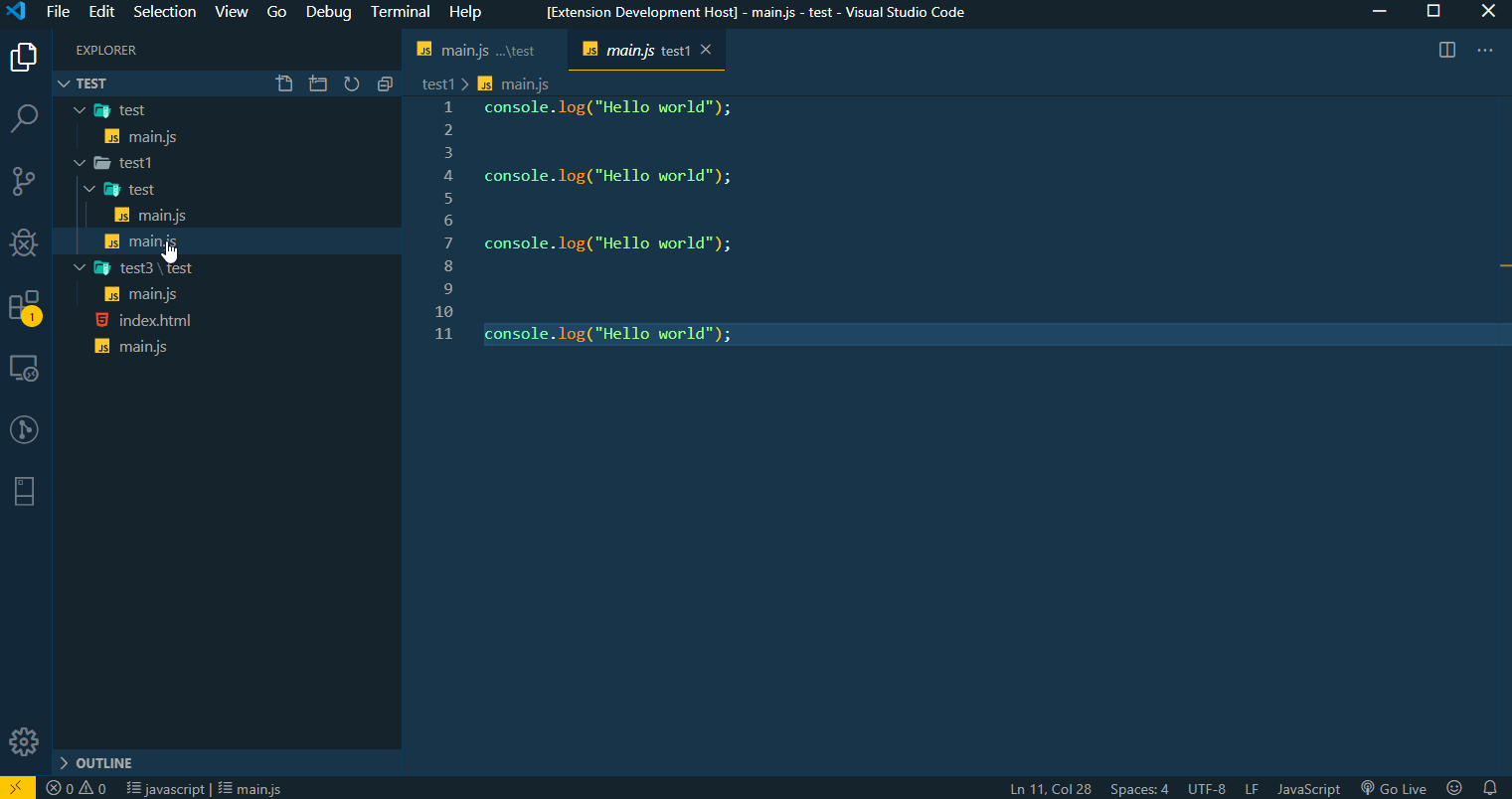Open the File menu
1512x799 pixels.
(x=59, y=12)
